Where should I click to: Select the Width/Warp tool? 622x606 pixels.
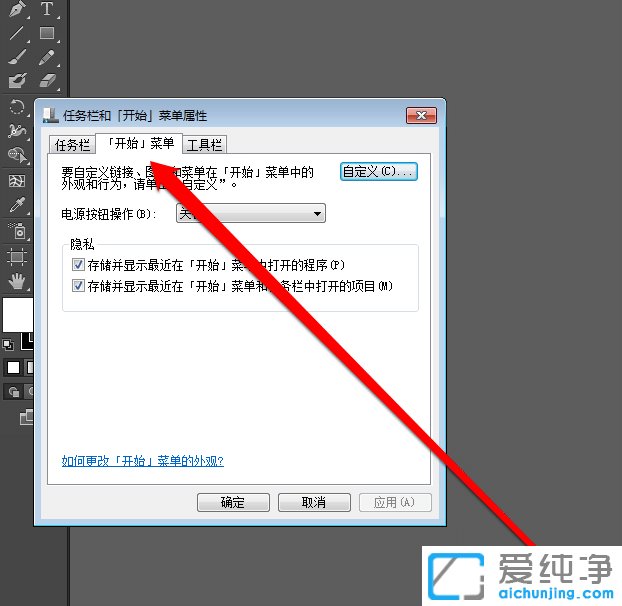pyautogui.click(x=17, y=130)
